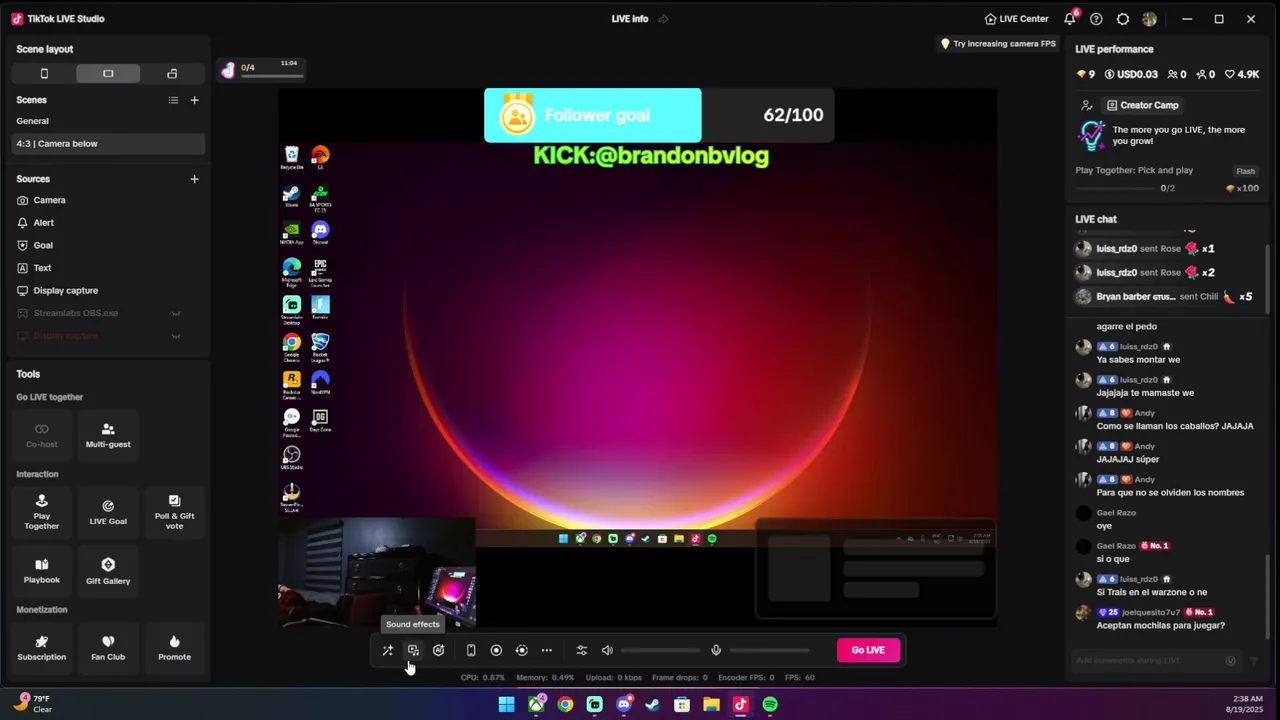The height and width of the screenshot is (720, 1280).
Task: Open the Fan Club tool
Action: pos(108,648)
